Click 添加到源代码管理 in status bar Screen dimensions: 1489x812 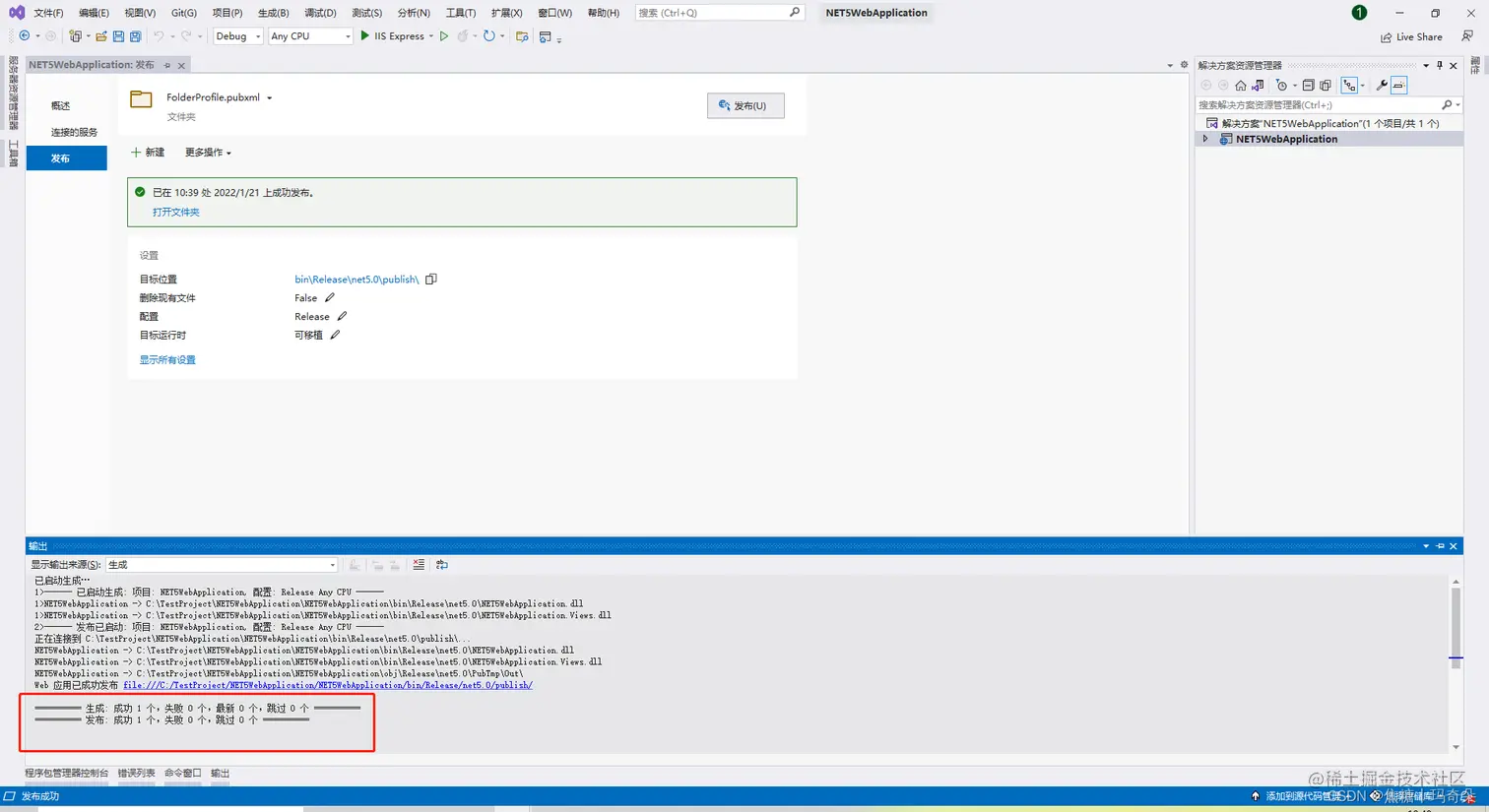1305,796
